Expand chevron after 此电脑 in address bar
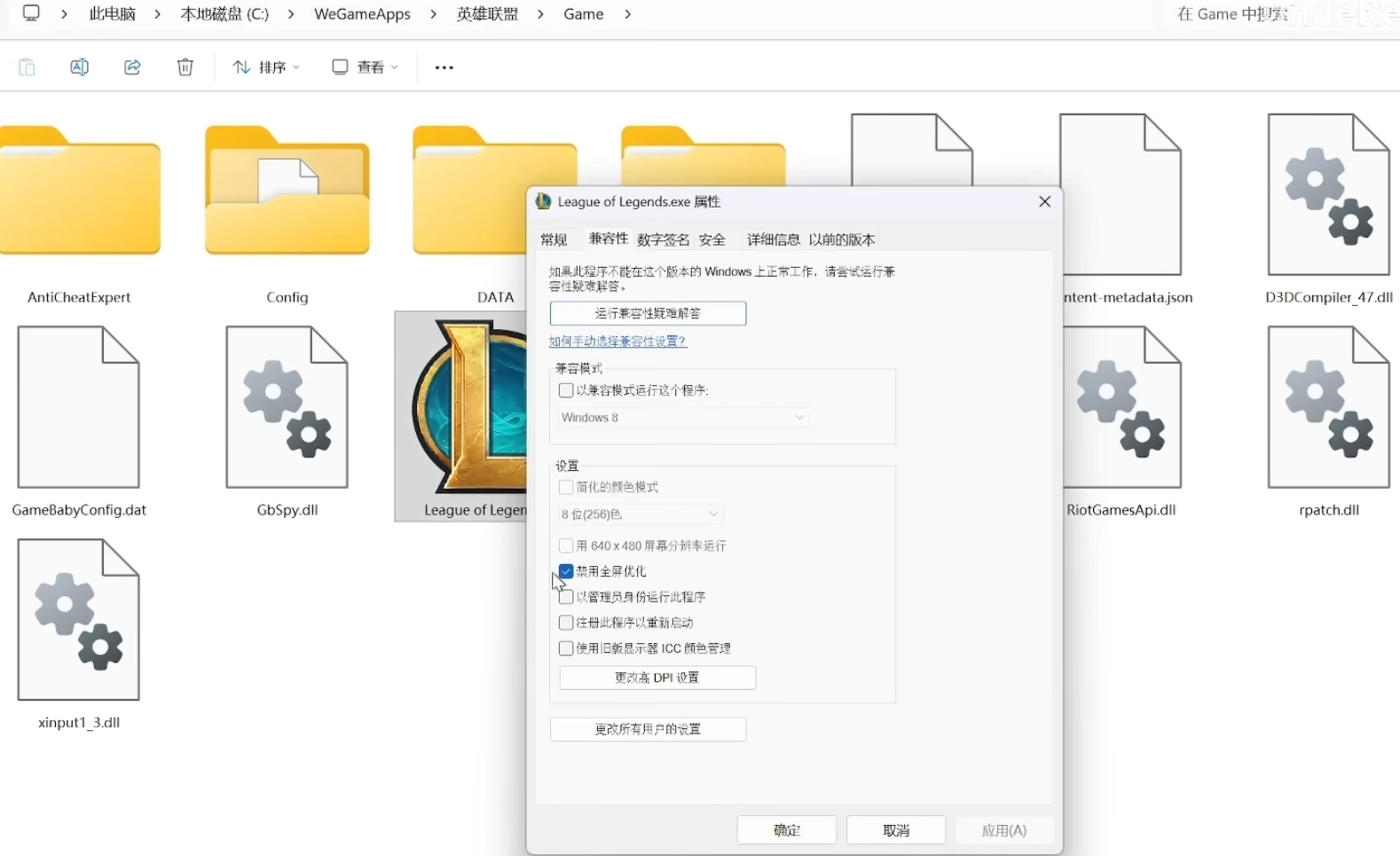This screenshot has height=856, width=1400. click(x=157, y=14)
